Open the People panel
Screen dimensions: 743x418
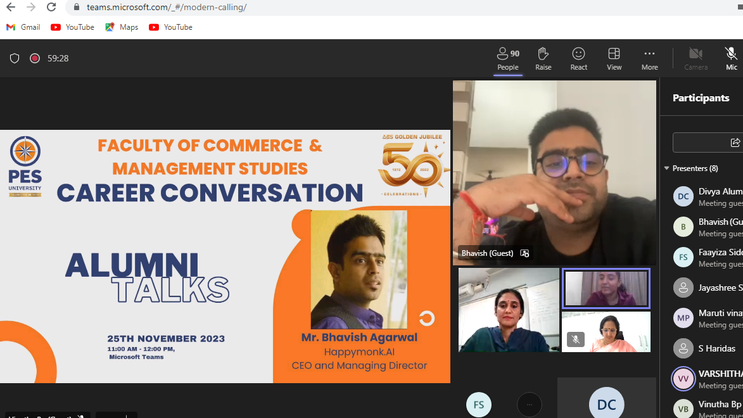click(508, 58)
